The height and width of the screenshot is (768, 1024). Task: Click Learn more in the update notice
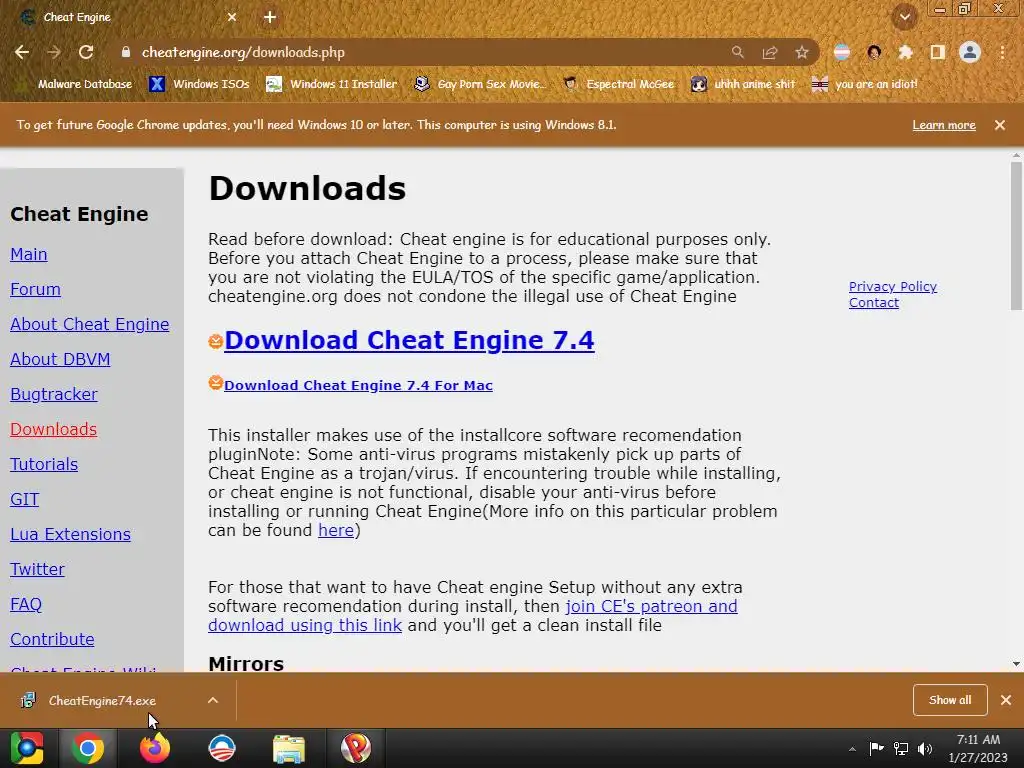pyautogui.click(x=944, y=125)
